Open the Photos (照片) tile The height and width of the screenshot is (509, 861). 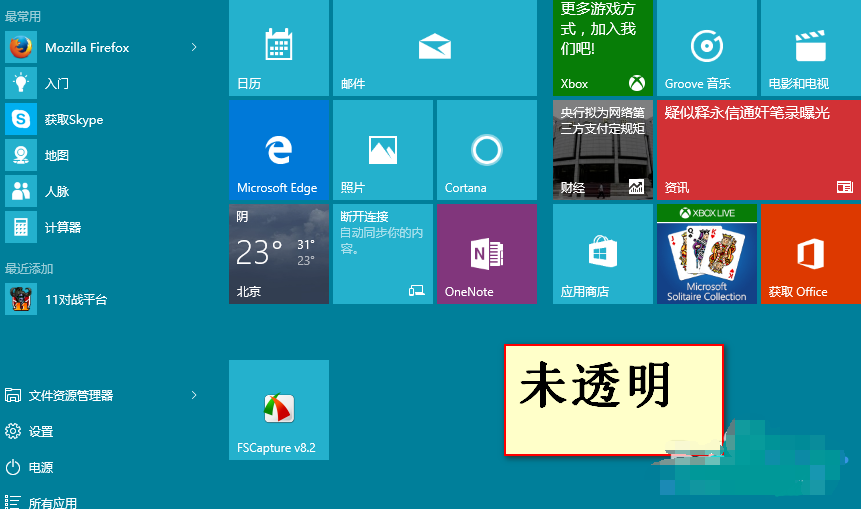(382, 150)
